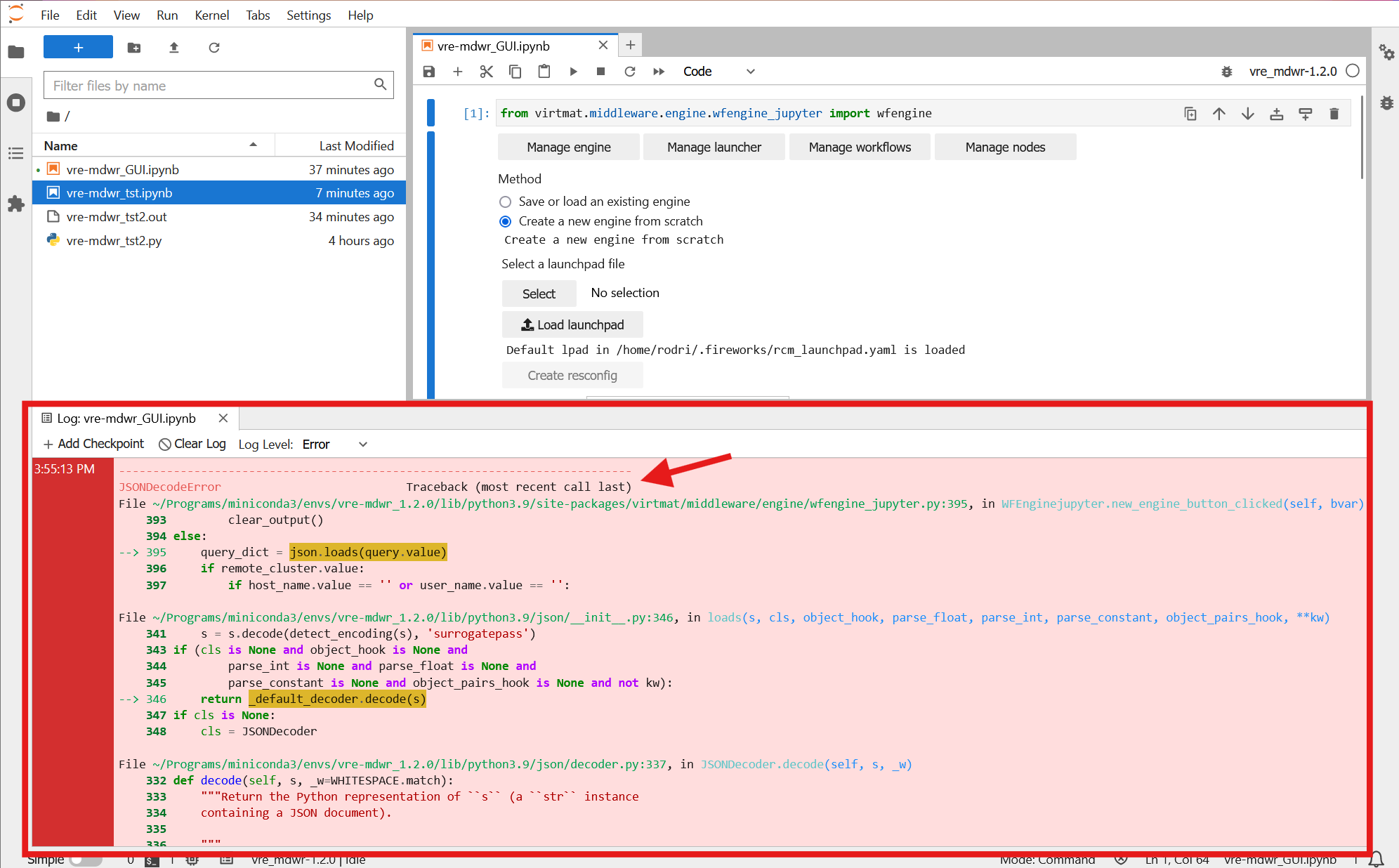Click Clear Log in the log panel
Screen dimensions: 1399x868
(x=192, y=444)
